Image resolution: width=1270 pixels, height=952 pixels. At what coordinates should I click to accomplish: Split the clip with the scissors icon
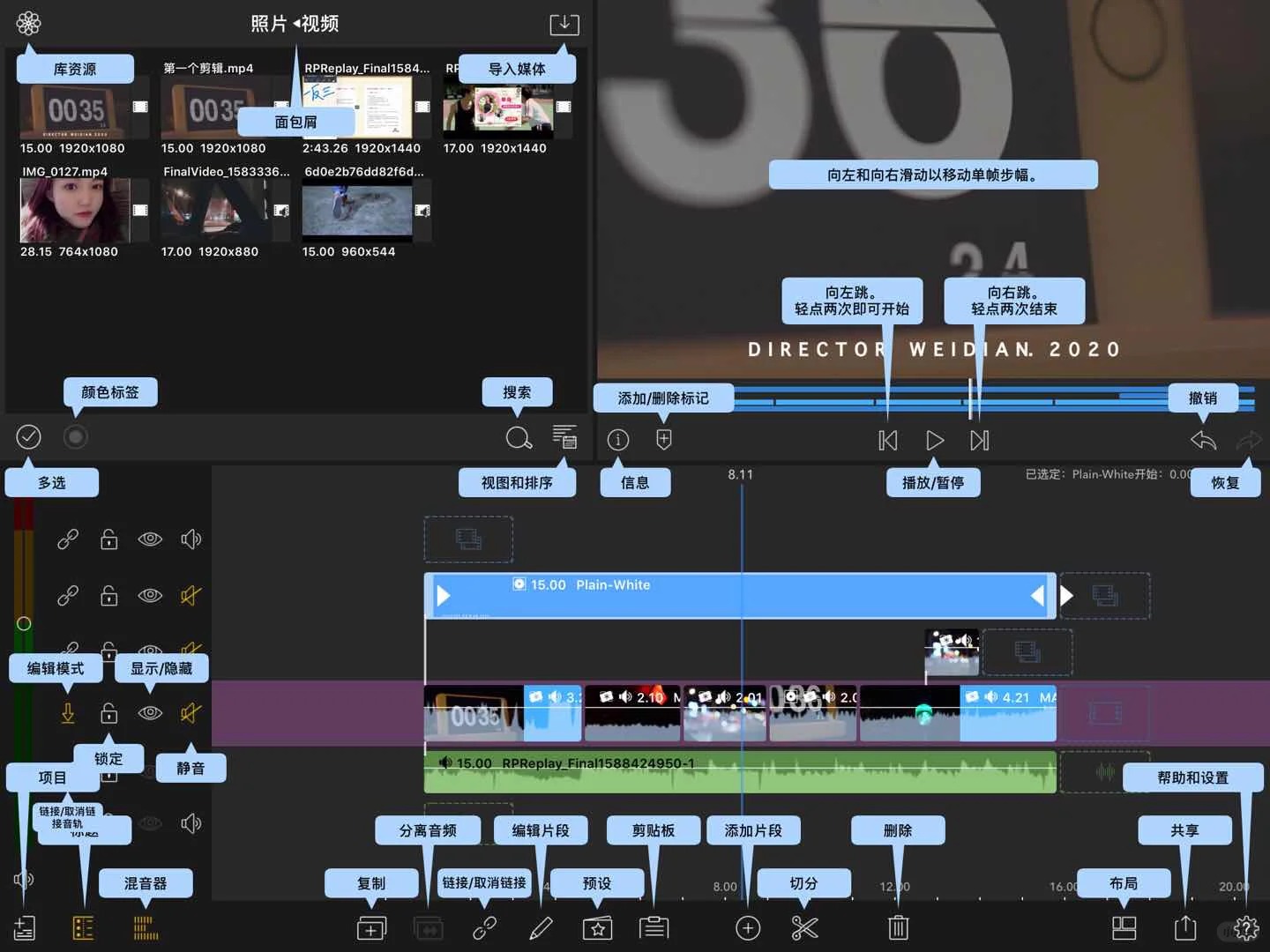(804, 928)
